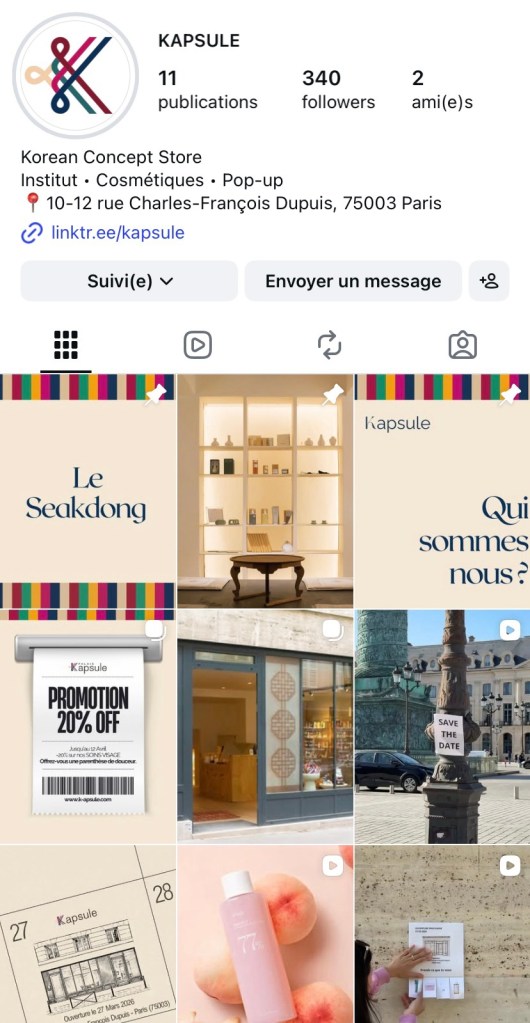The height and width of the screenshot is (1023, 530).
Task: Play the wall poster reel
Action: coord(443,934)
